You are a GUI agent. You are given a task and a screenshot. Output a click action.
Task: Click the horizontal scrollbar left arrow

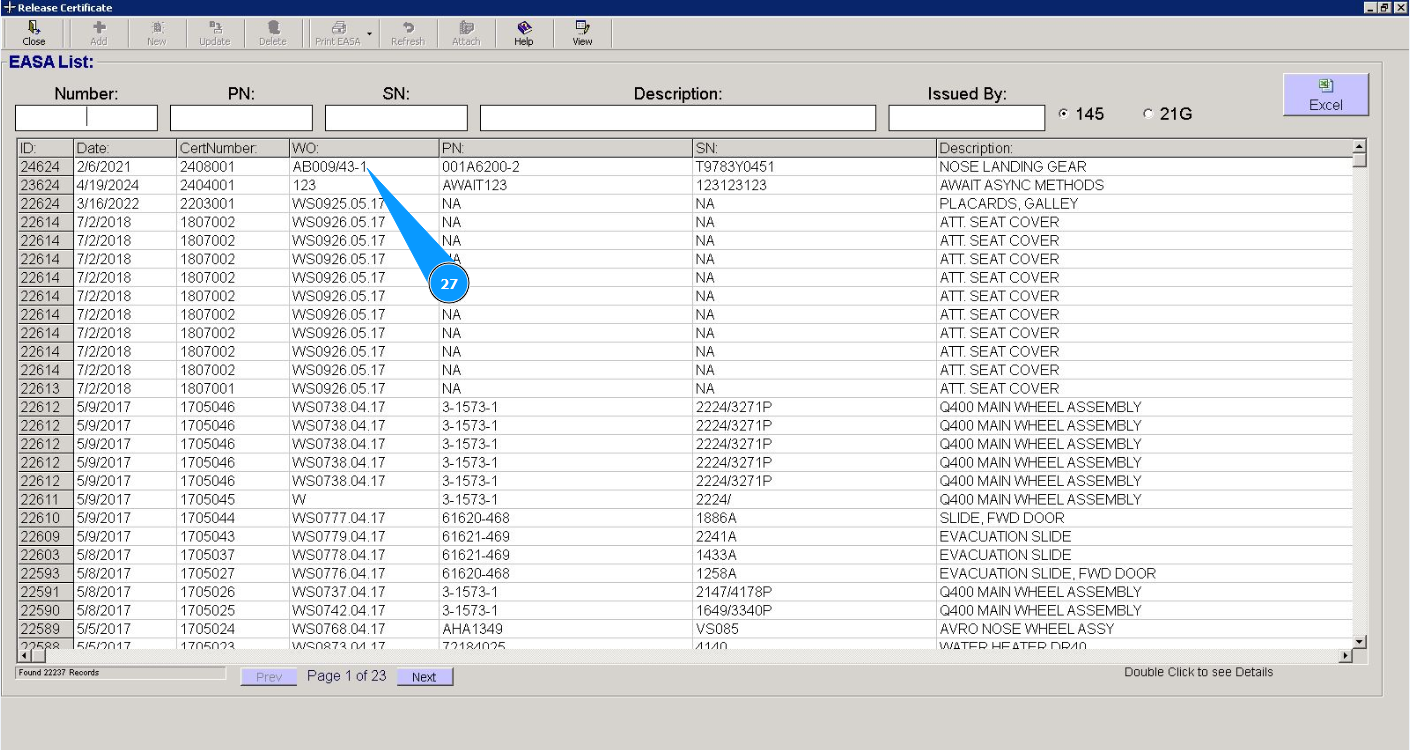click(x=24, y=656)
